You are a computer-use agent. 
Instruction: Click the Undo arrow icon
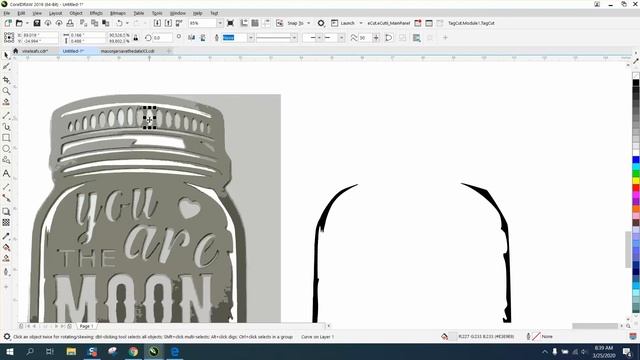(120, 23)
